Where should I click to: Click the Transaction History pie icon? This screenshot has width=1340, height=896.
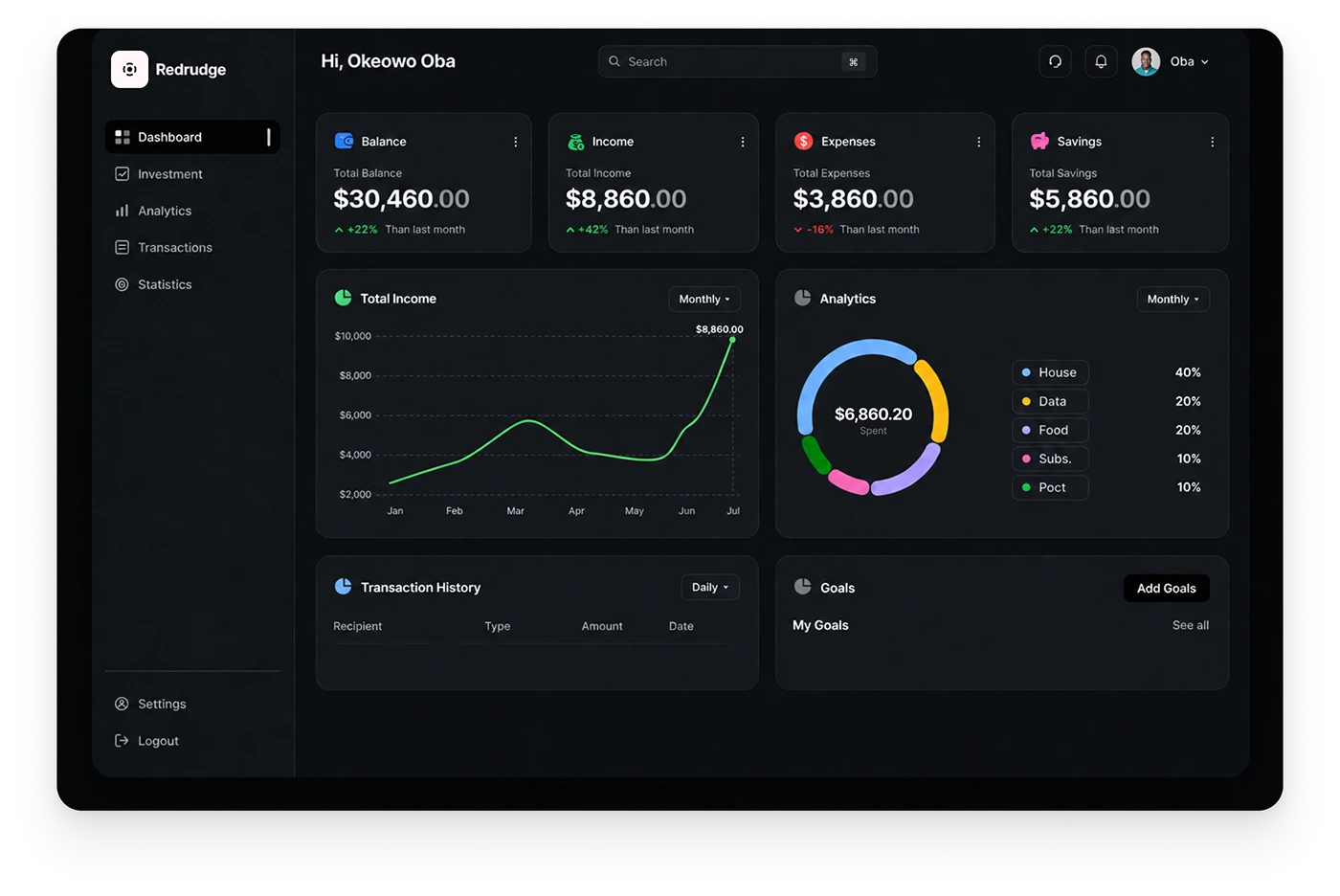343,587
